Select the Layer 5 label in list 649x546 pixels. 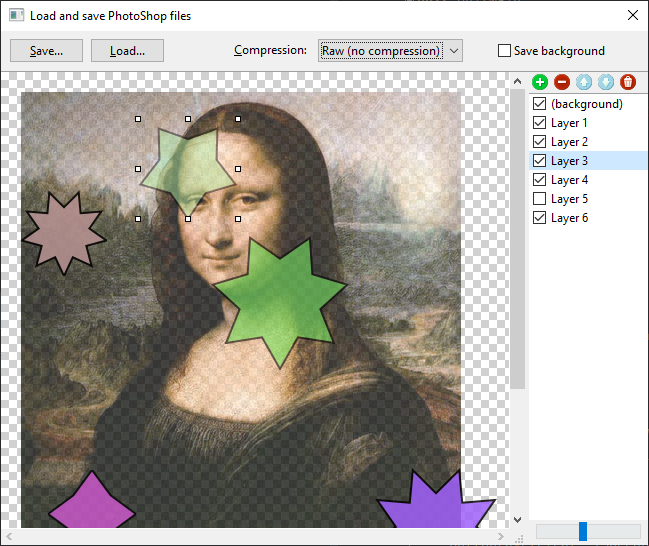(x=569, y=199)
